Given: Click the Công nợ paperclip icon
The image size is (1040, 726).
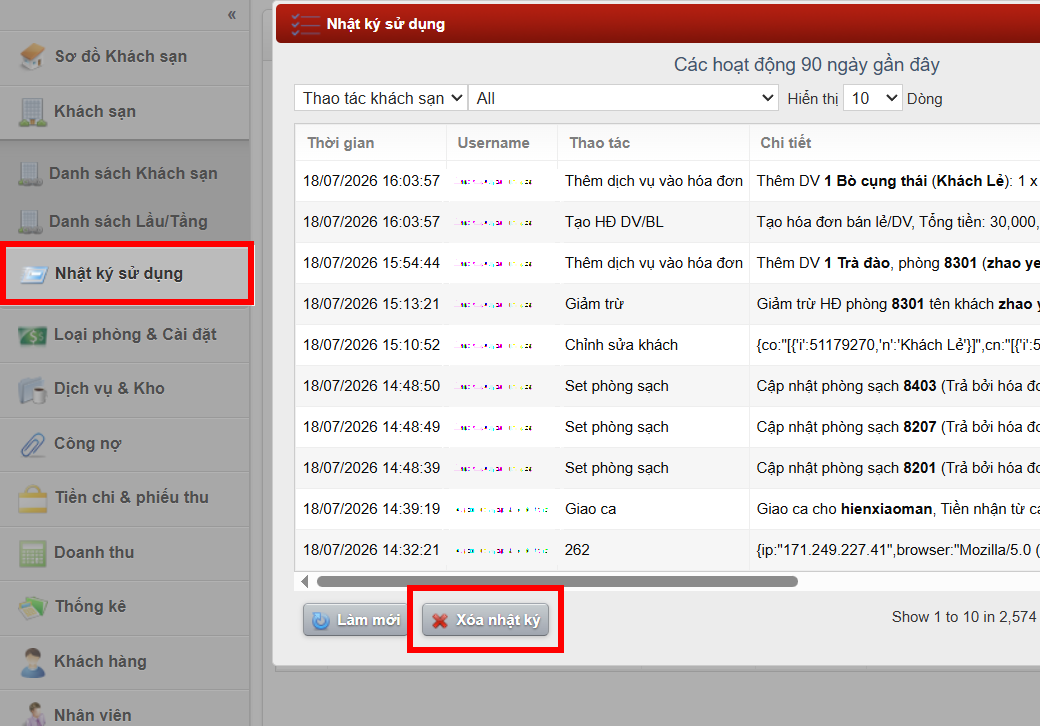Looking at the screenshot, I should click(x=32, y=444).
